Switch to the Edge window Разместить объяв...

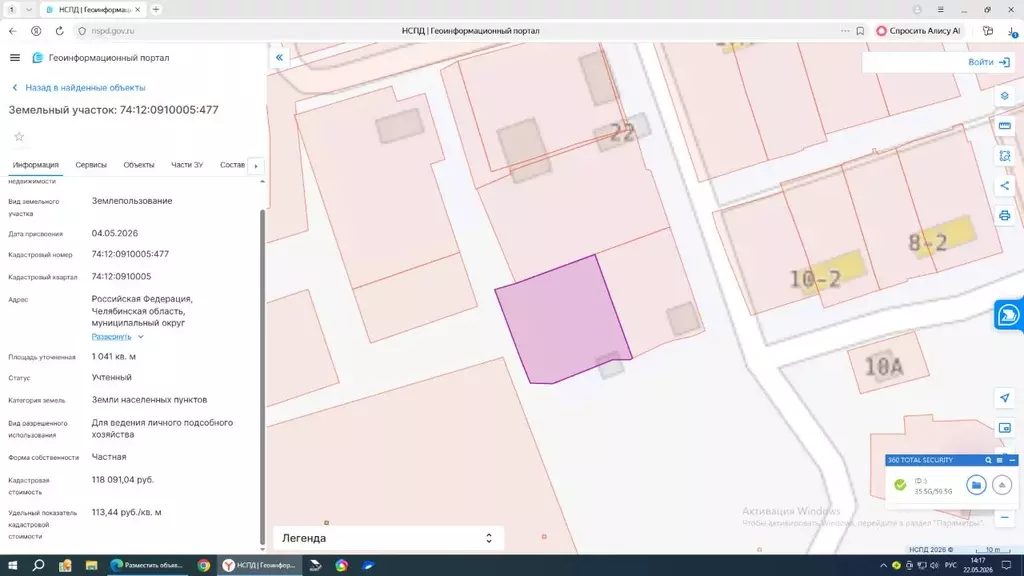tap(148, 566)
